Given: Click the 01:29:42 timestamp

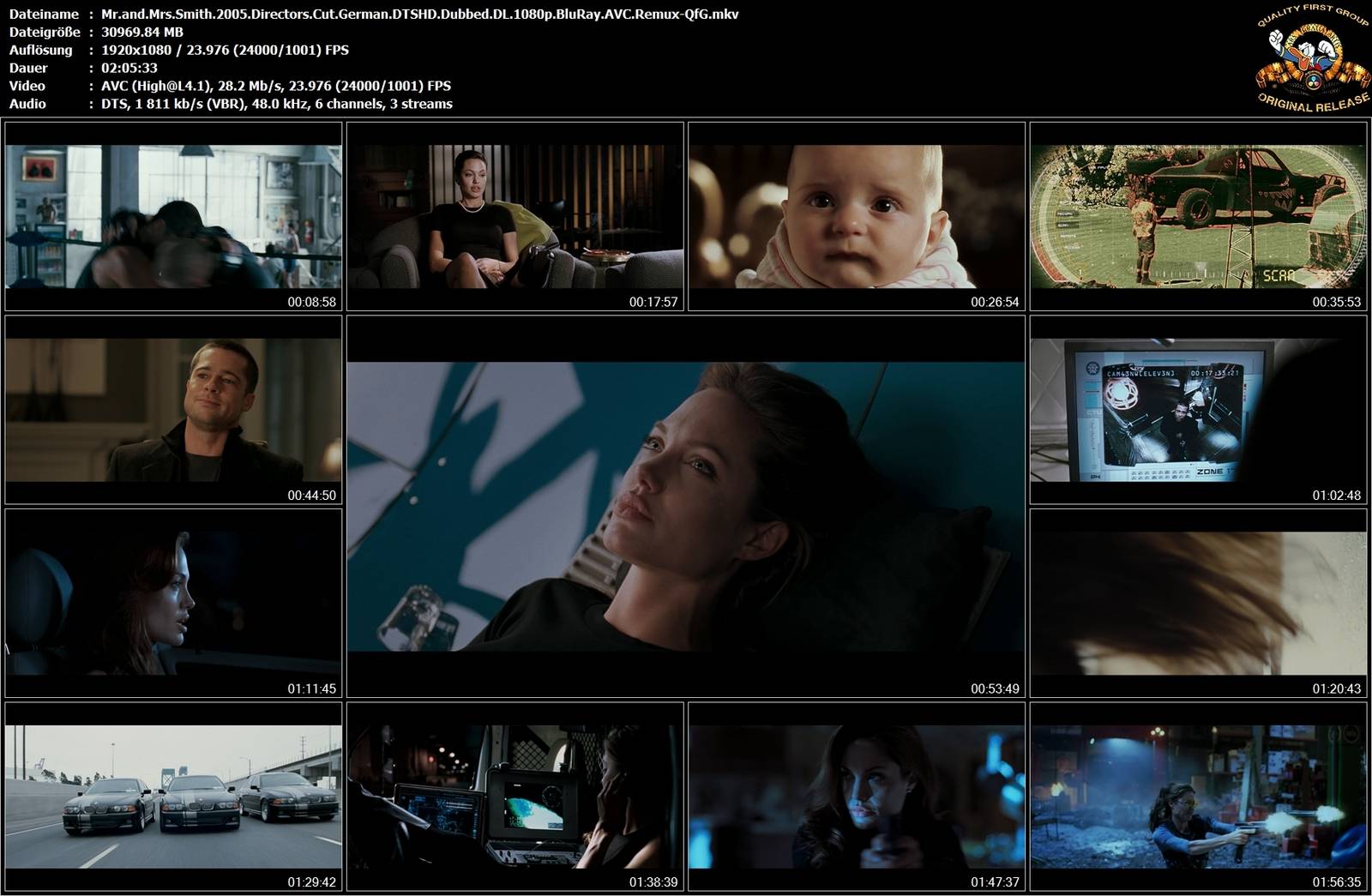Looking at the screenshot, I should (x=312, y=882).
